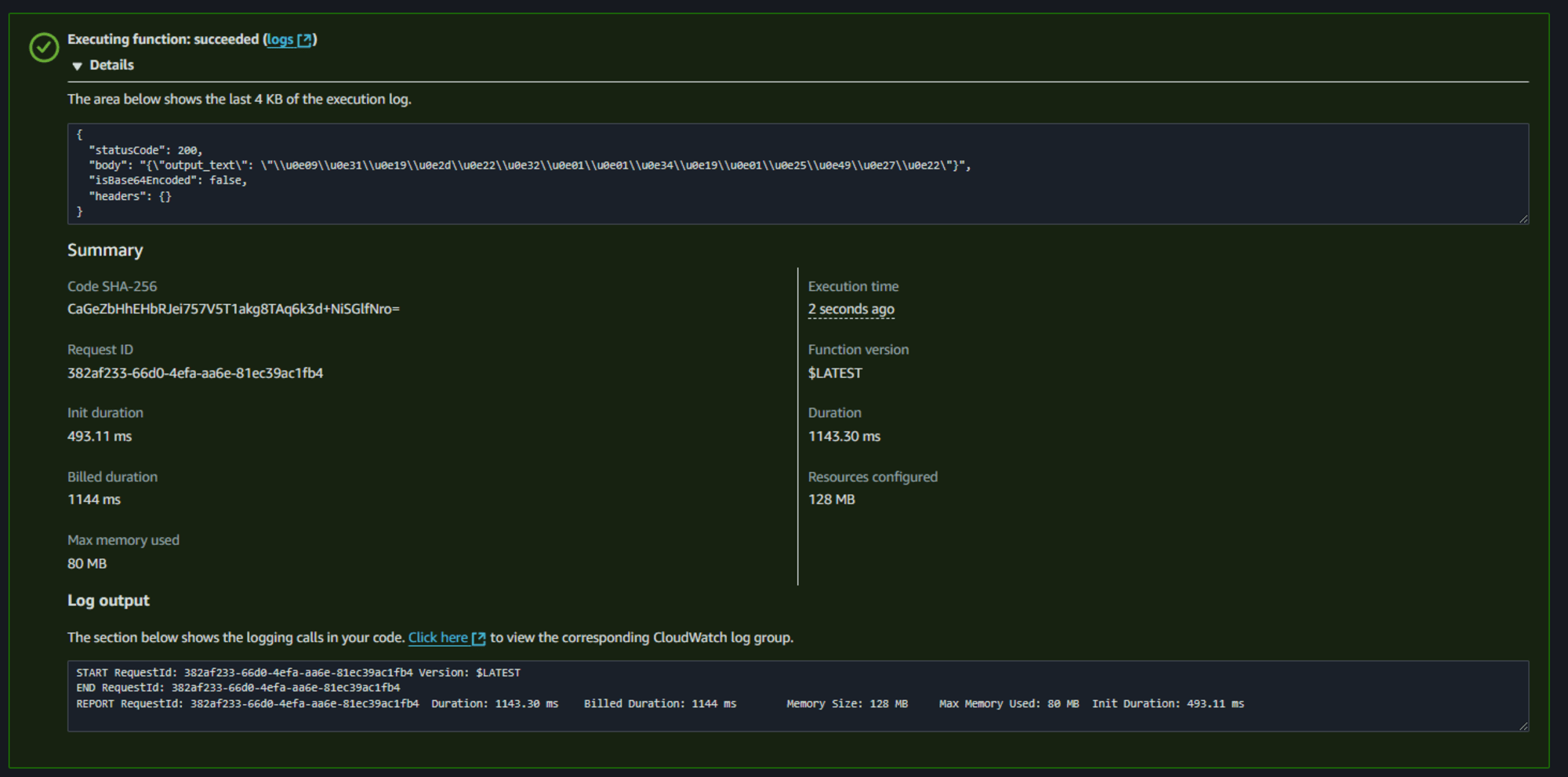This screenshot has width=1568, height=777.
Task: Click the Summary heading
Action: (105, 250)
